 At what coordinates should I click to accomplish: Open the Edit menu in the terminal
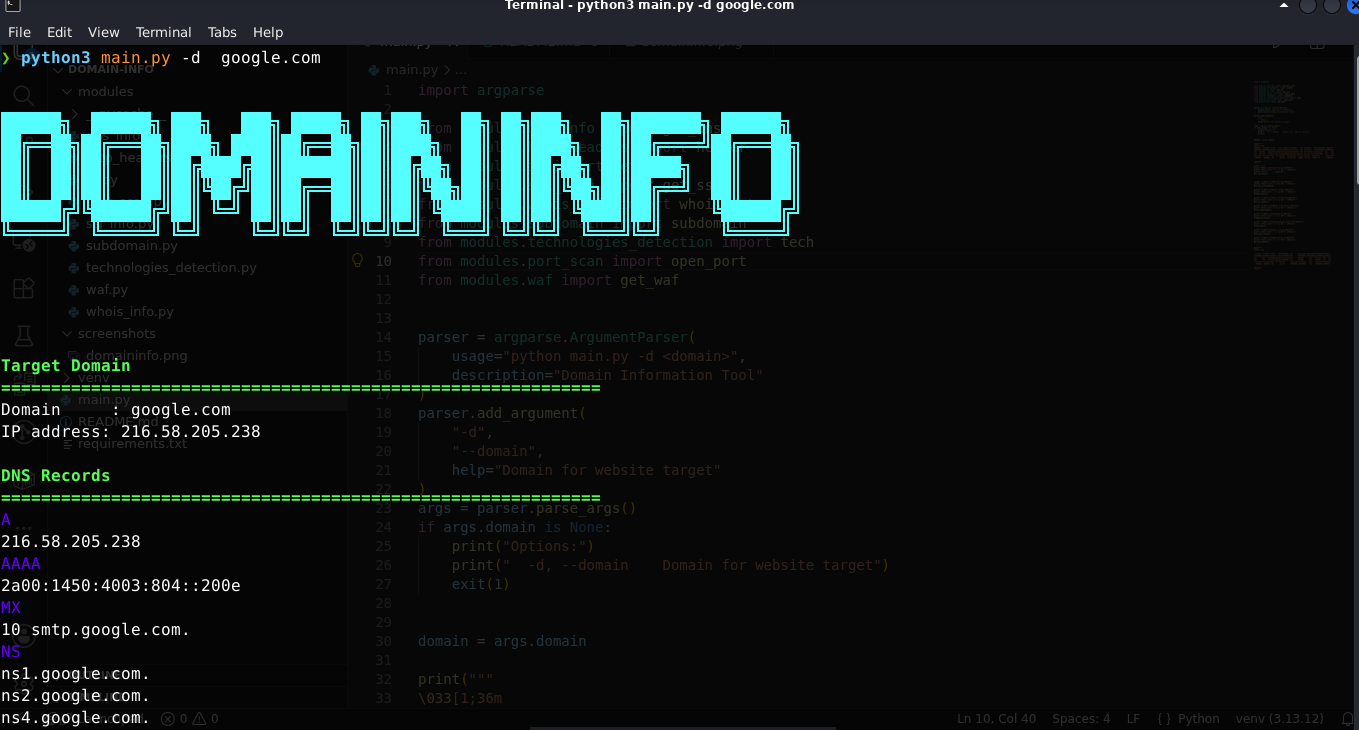(59, 32)
